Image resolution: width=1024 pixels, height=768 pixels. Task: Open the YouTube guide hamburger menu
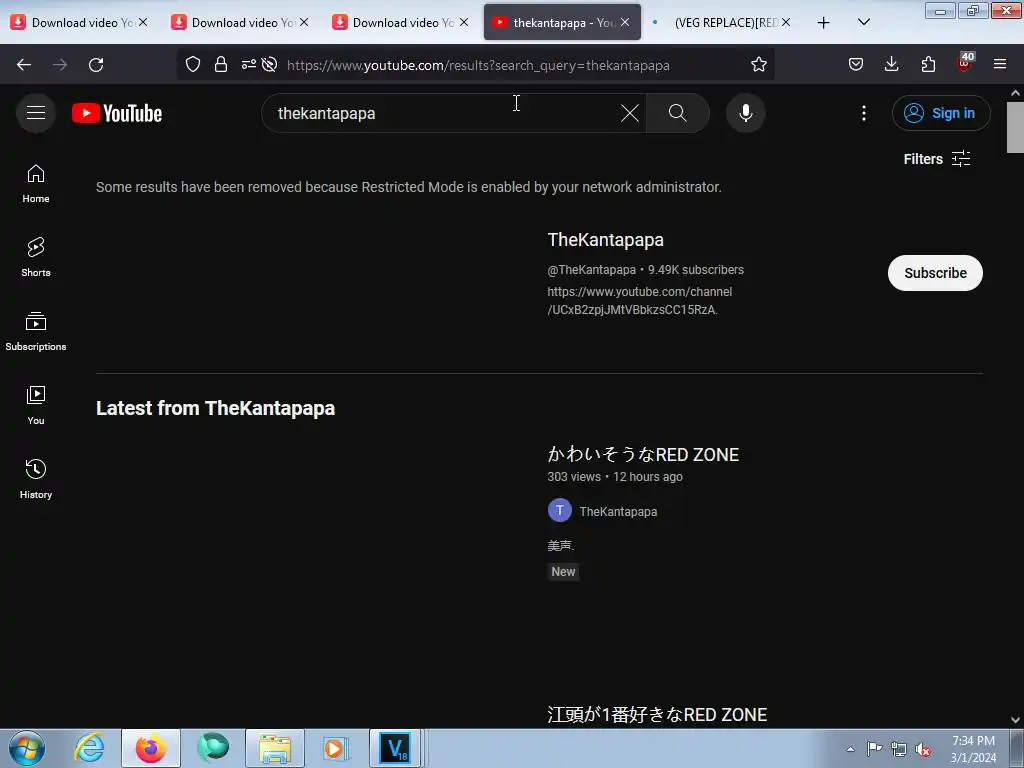(x=36, y=113)
